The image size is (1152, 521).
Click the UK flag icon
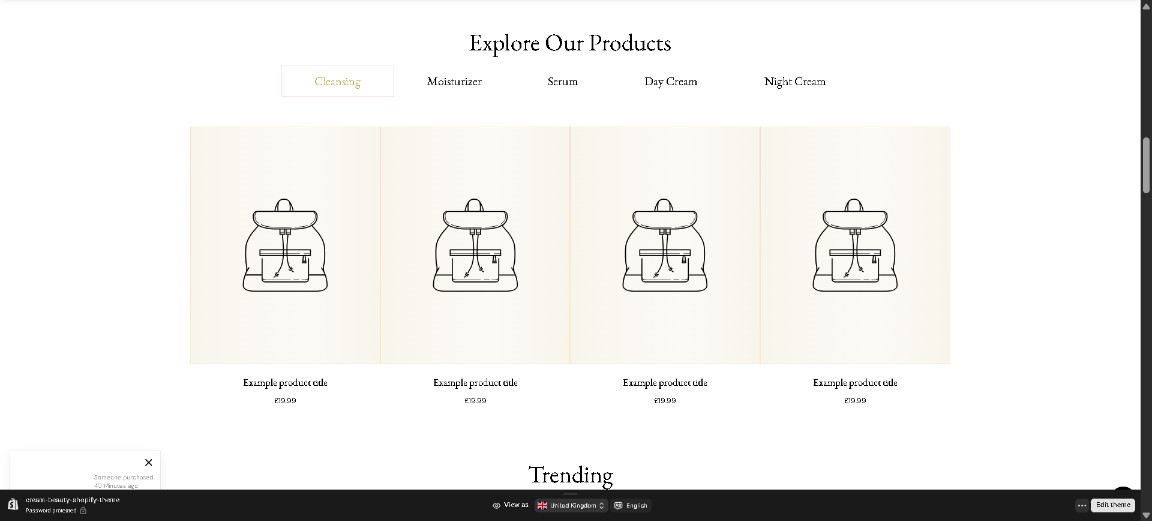pyautogui.click(x=542, y=506)
